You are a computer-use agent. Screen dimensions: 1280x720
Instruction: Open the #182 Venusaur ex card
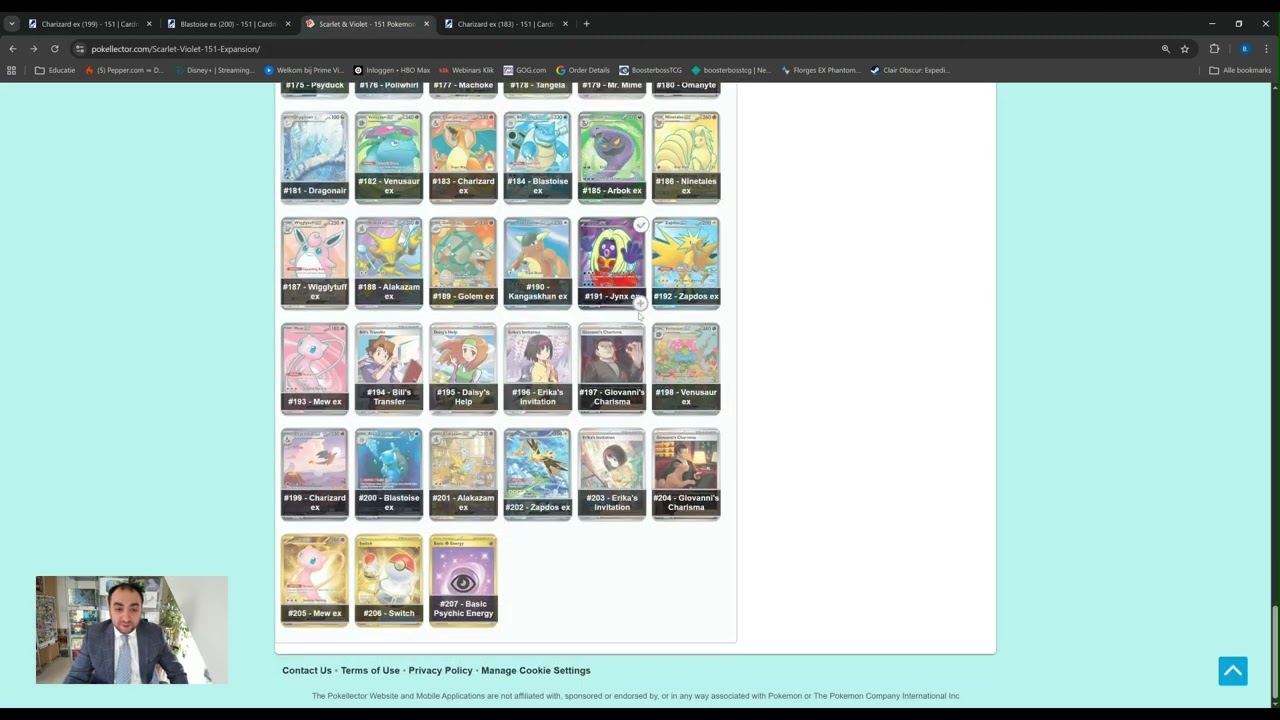(389, 157)
